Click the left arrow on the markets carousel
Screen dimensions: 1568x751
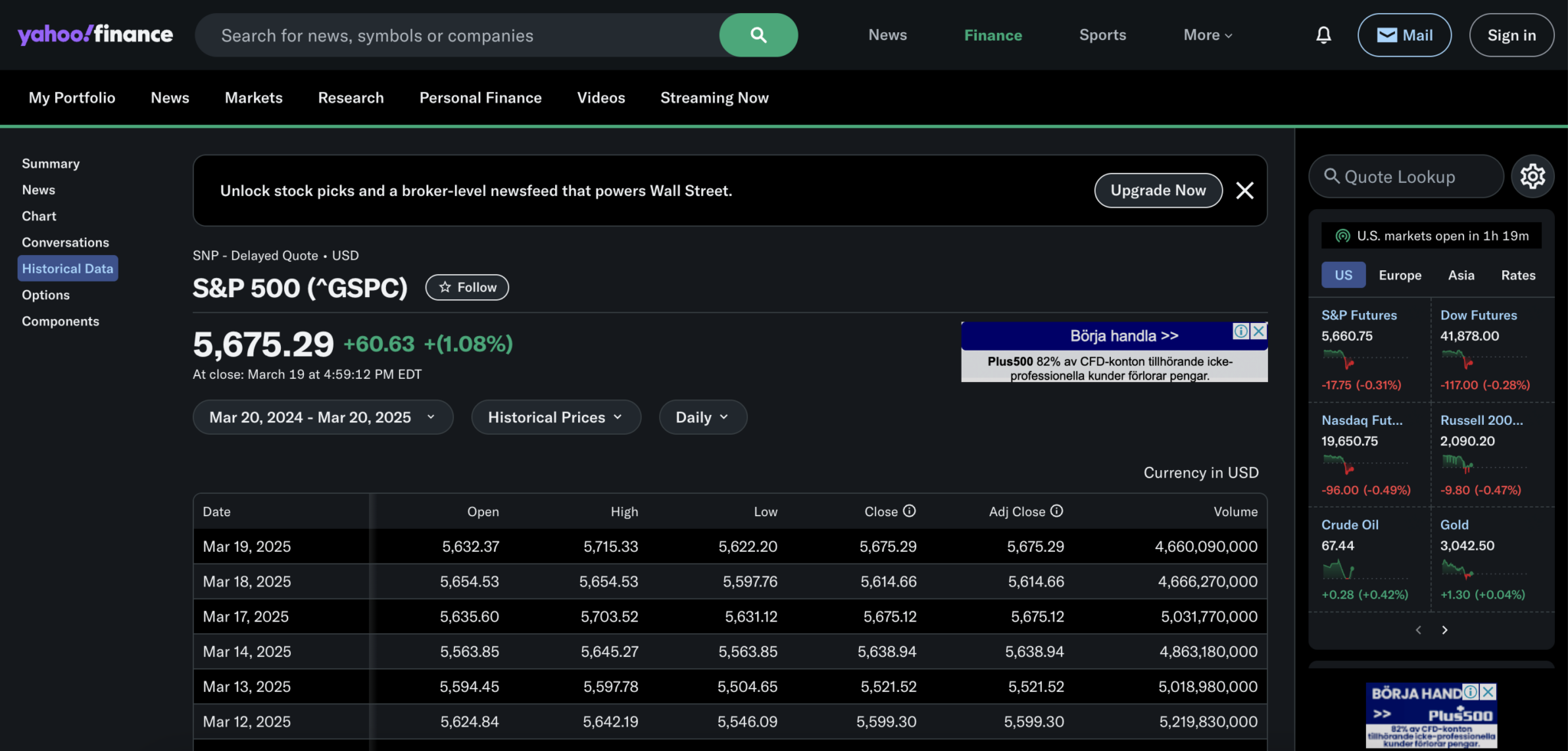1418,629
